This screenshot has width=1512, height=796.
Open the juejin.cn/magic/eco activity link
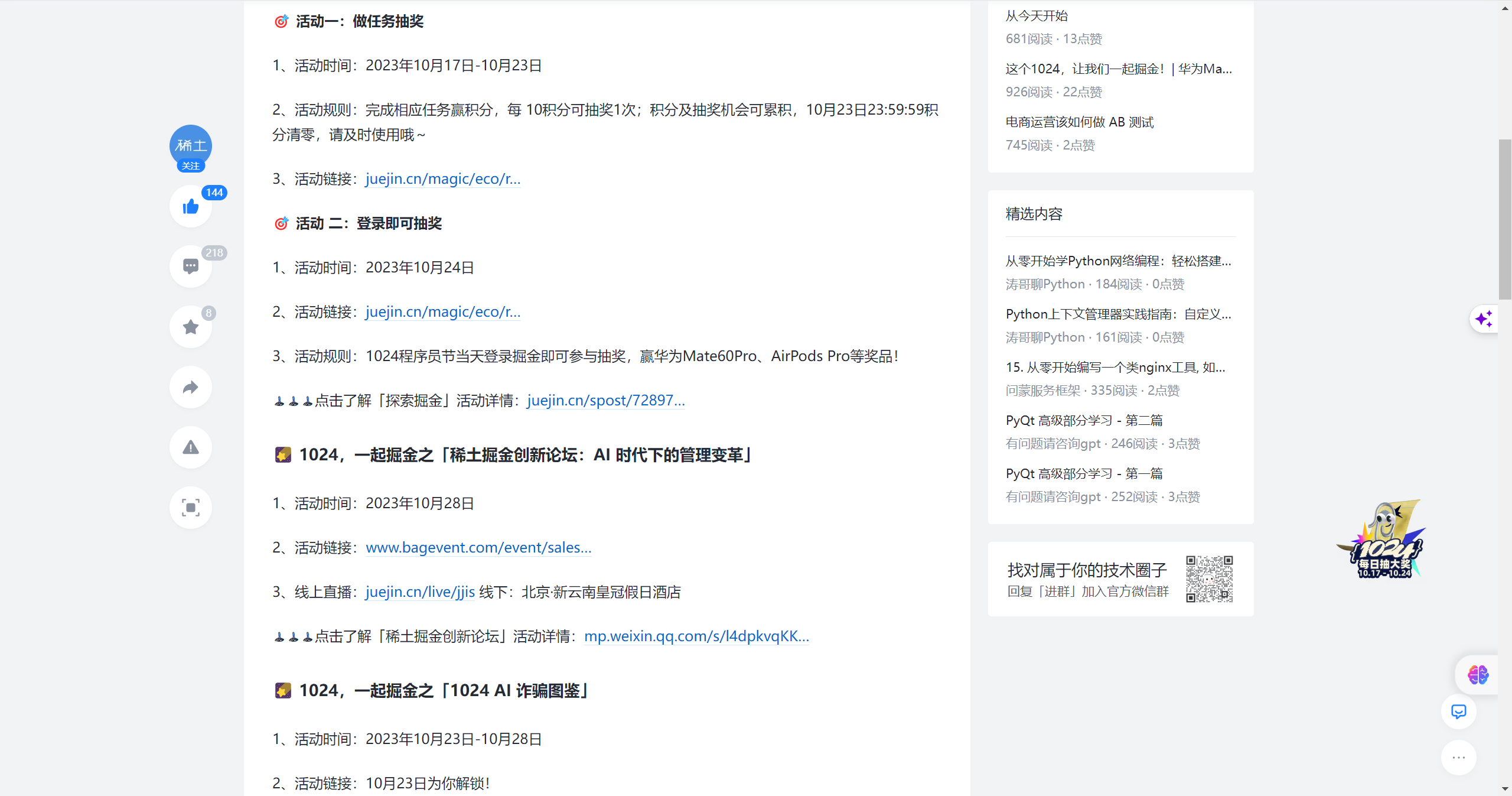point(442,179)
